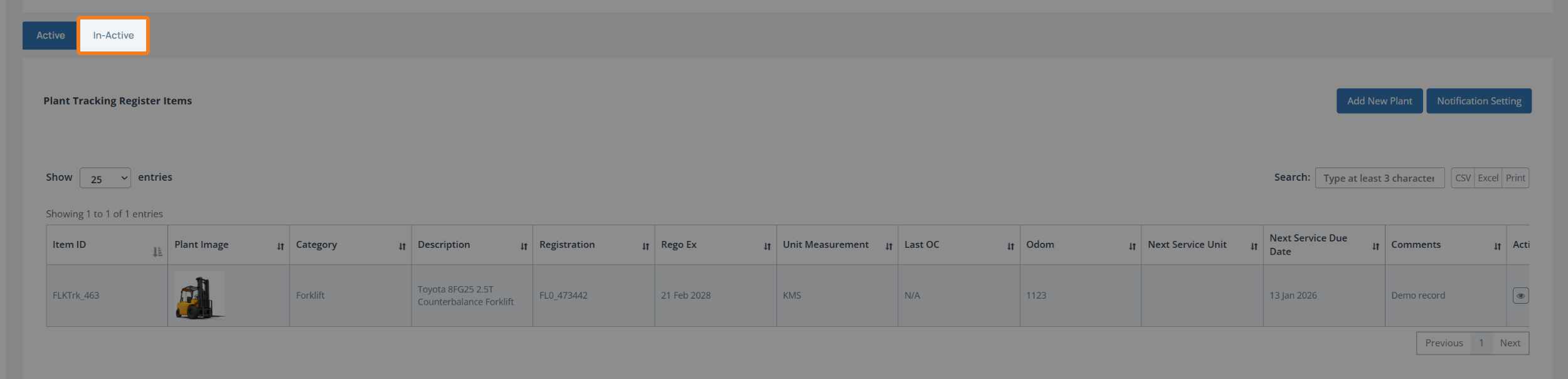Sort by Registration column icon
Viewport: 1568px width, 379px height.
pyautogui.click(x=645, y=247)
